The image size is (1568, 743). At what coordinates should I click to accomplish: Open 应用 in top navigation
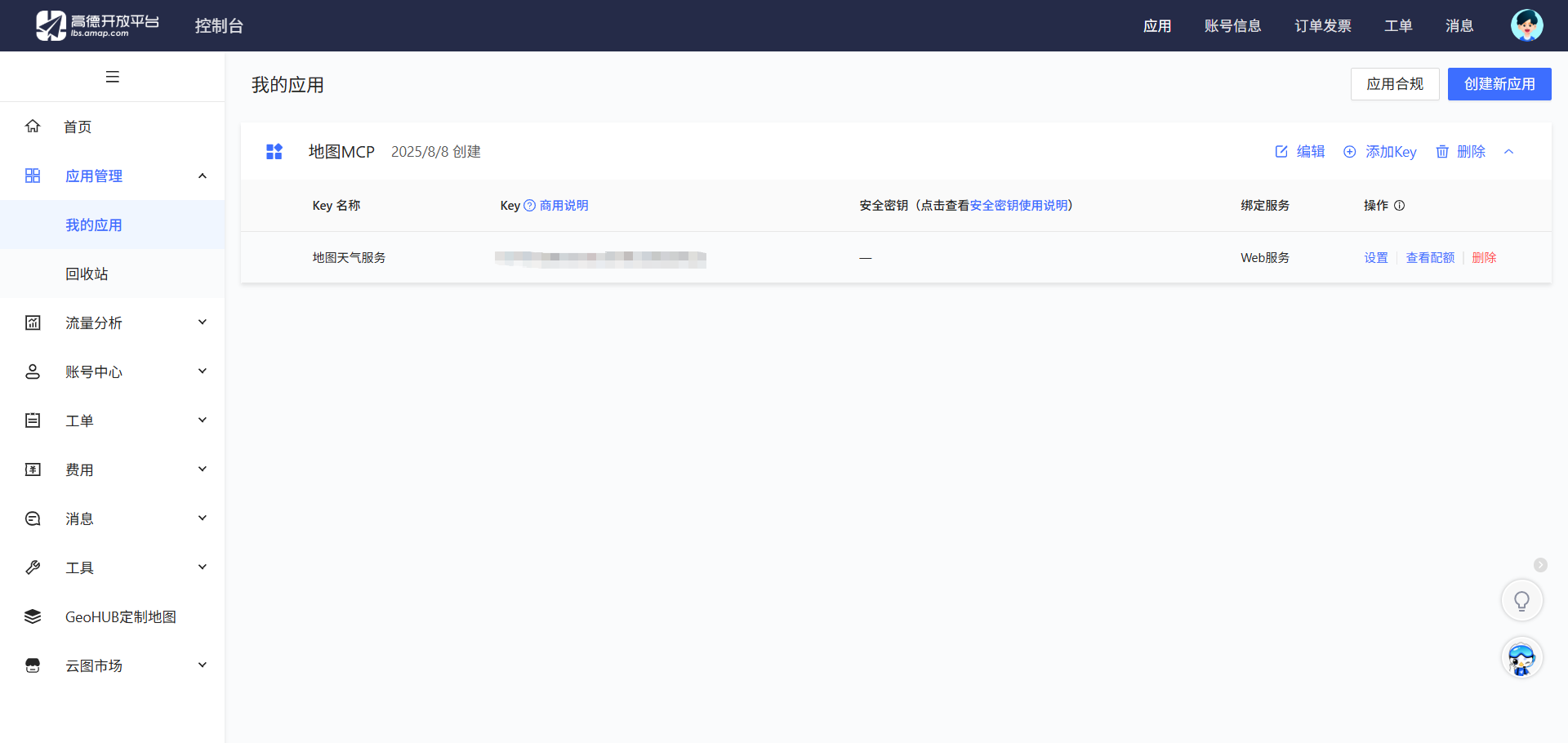click(x=1157, y=26)
